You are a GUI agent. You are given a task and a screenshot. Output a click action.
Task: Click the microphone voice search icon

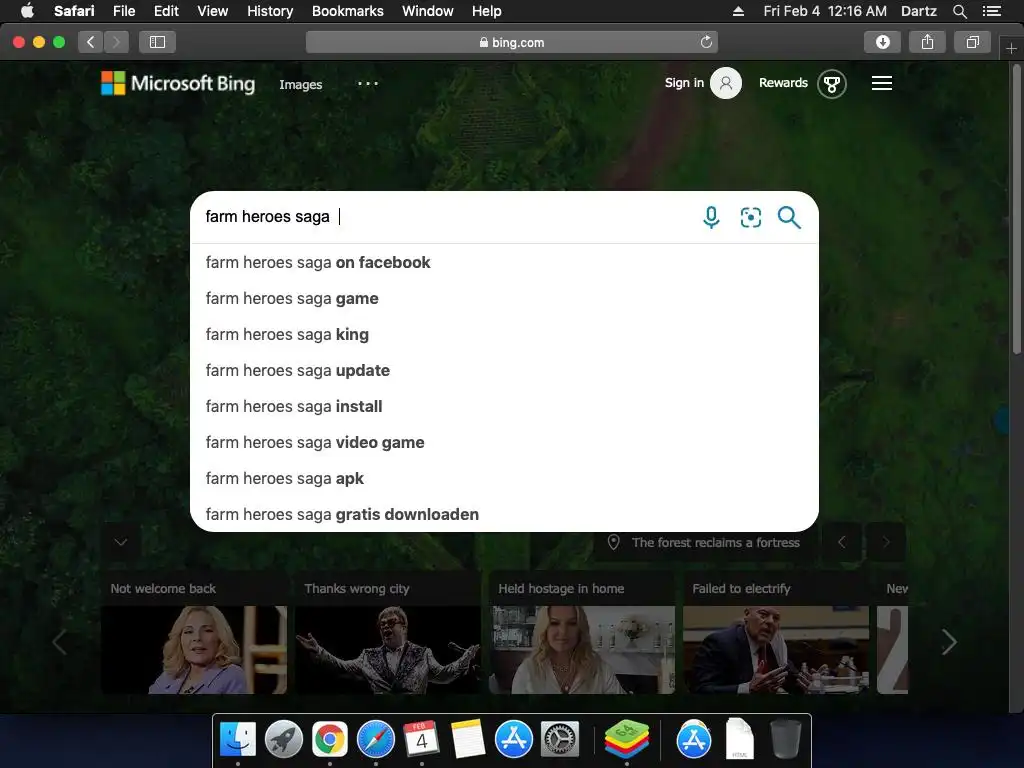(711, 217)
